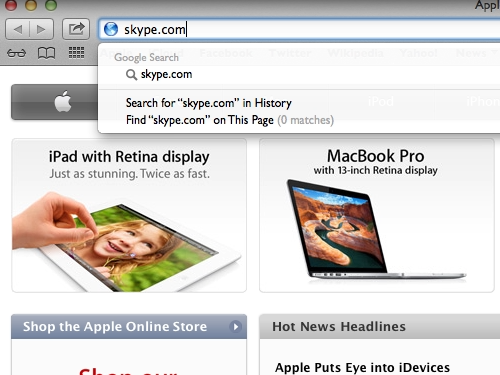This screenshot has width=500, height=375.
Task: Click Wikipedia in the bookmarks bar
Action: pos(355,53)
